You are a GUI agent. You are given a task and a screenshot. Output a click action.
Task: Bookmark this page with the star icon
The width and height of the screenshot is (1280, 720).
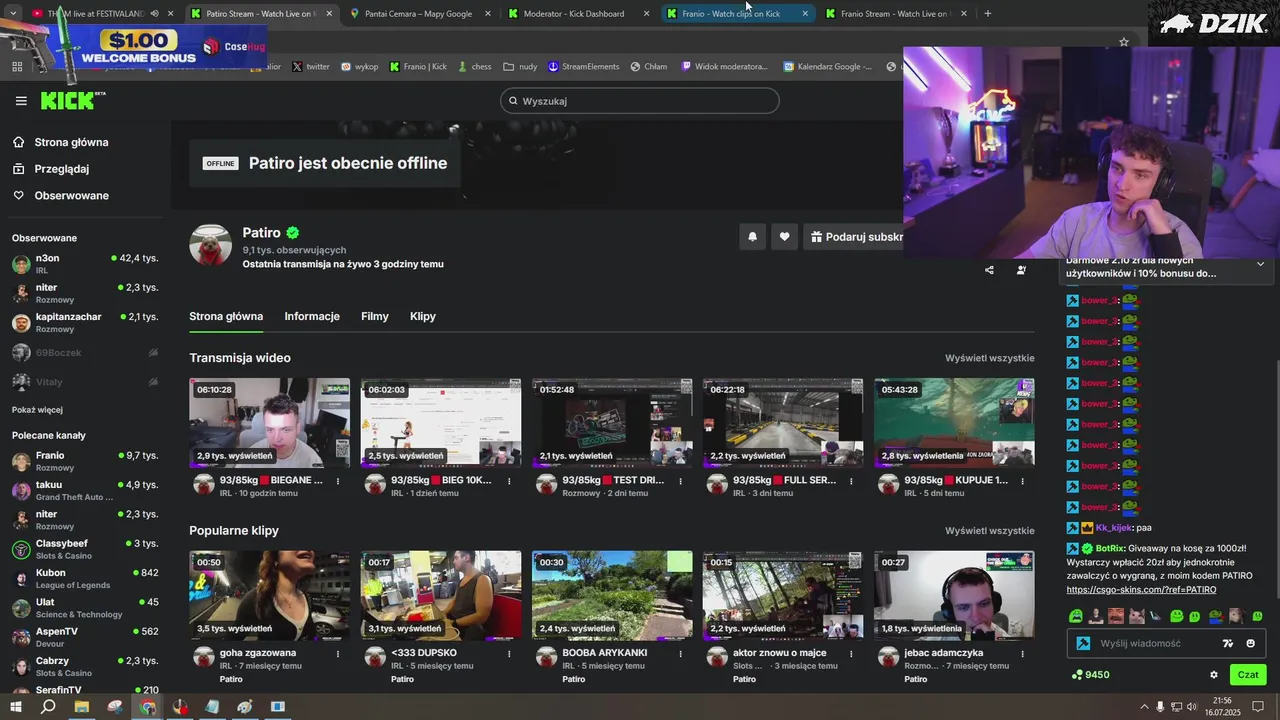[1124, 42]
